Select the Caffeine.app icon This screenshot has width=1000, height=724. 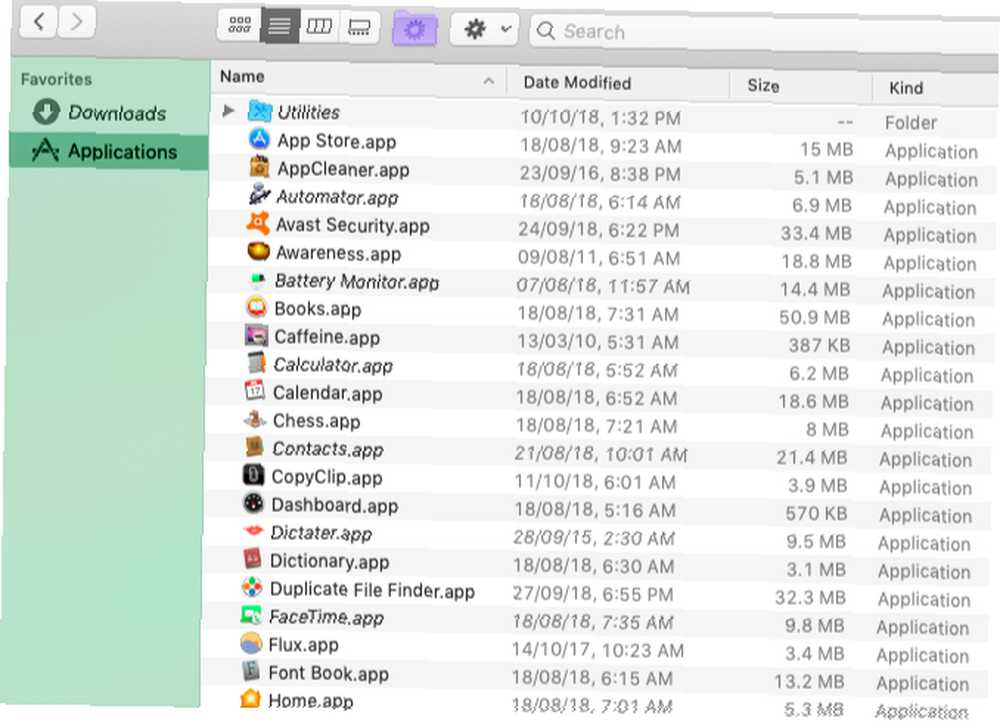(256, 335)
